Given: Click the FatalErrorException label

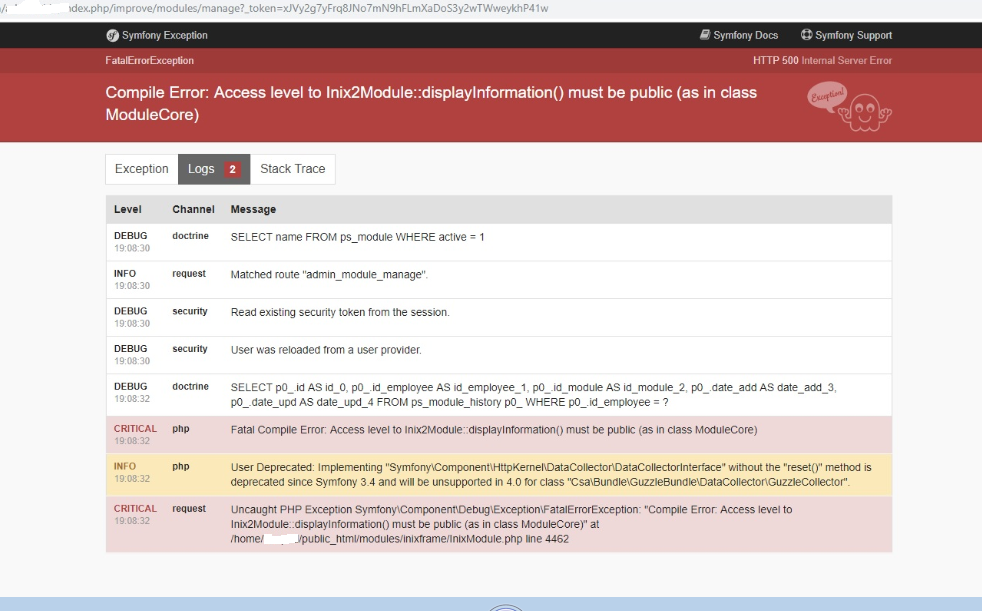Looking at the screenshot, I should pos(150,61).
